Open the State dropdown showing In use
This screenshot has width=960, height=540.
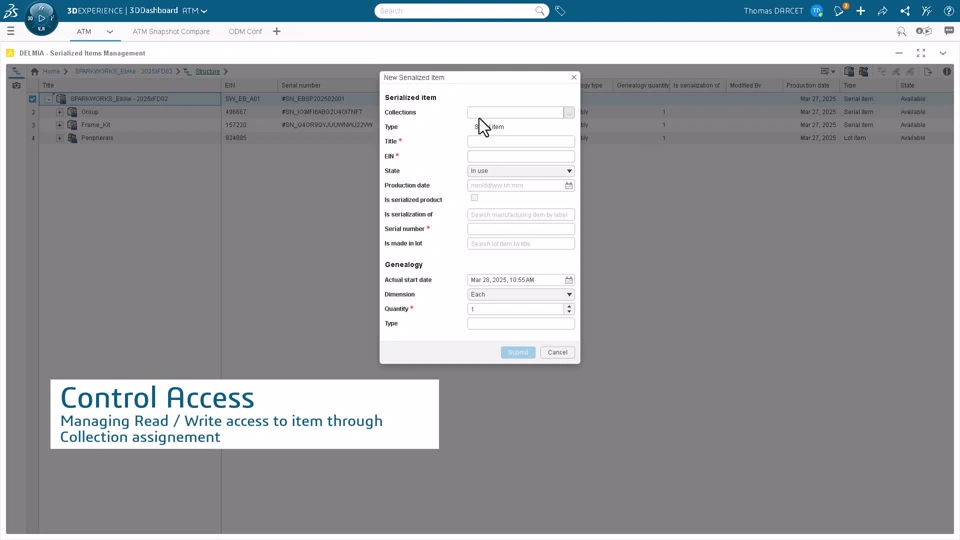[521, 171]
